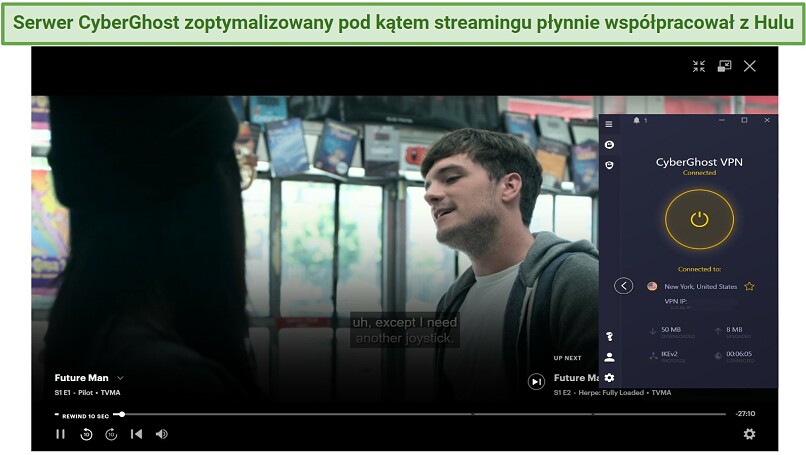Image resolution: width=806 pixels, height=455 pixels.
Task: Open Hulu player settings gear
Action: tap(749, 434)
